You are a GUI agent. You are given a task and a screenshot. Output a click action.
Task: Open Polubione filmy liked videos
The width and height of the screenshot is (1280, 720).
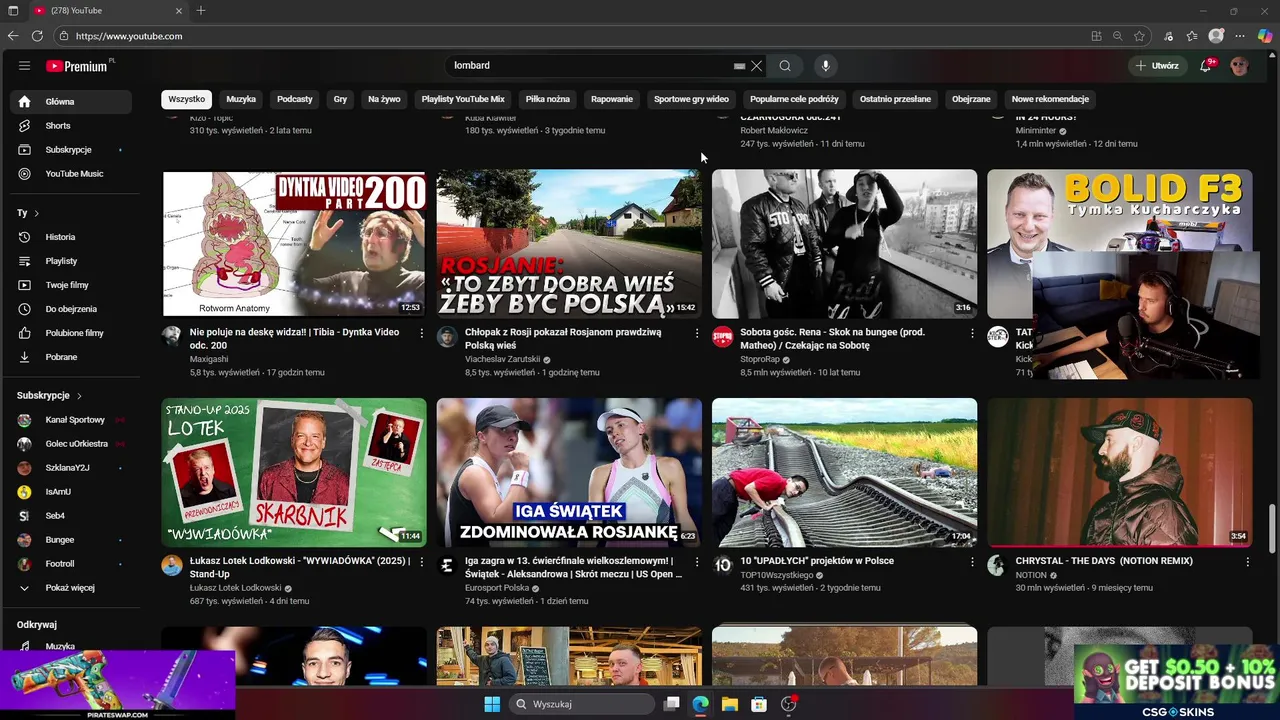(70, 333)
